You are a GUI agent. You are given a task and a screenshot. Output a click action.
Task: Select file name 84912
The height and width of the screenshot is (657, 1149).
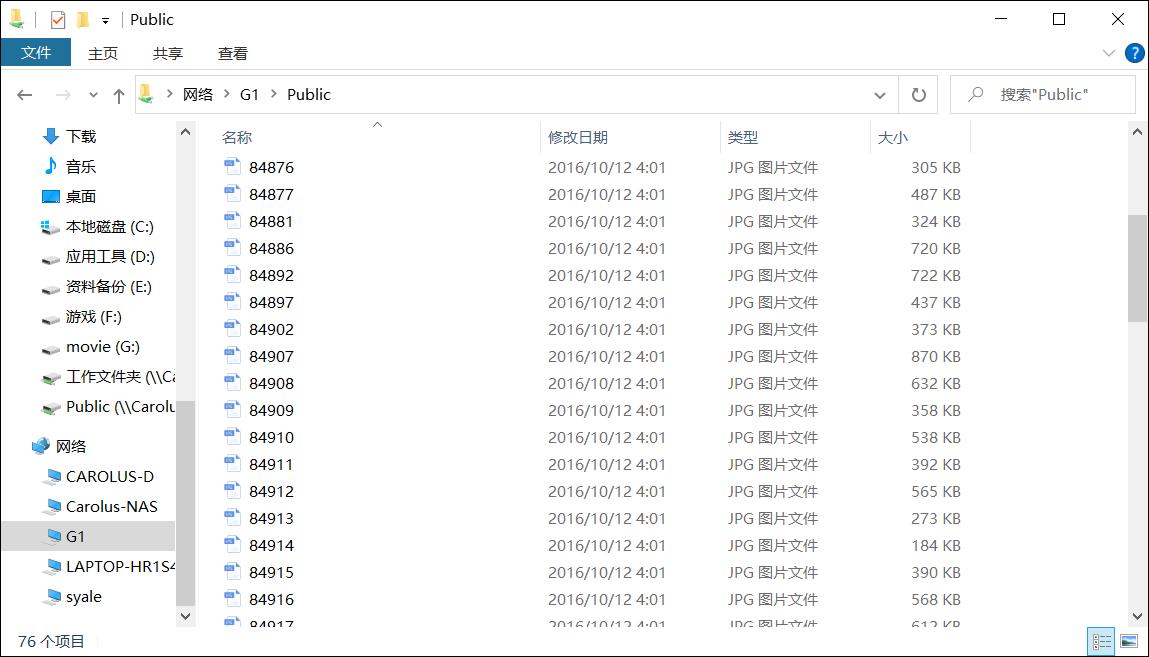(x=271, y=491)
